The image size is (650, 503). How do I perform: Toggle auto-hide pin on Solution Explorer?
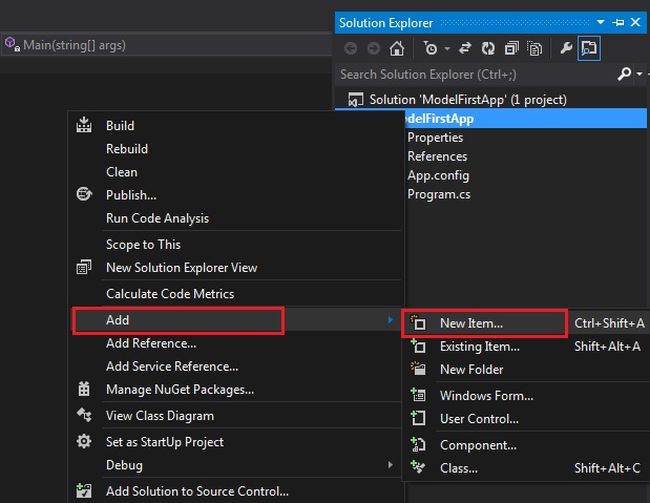pos(619,22)
